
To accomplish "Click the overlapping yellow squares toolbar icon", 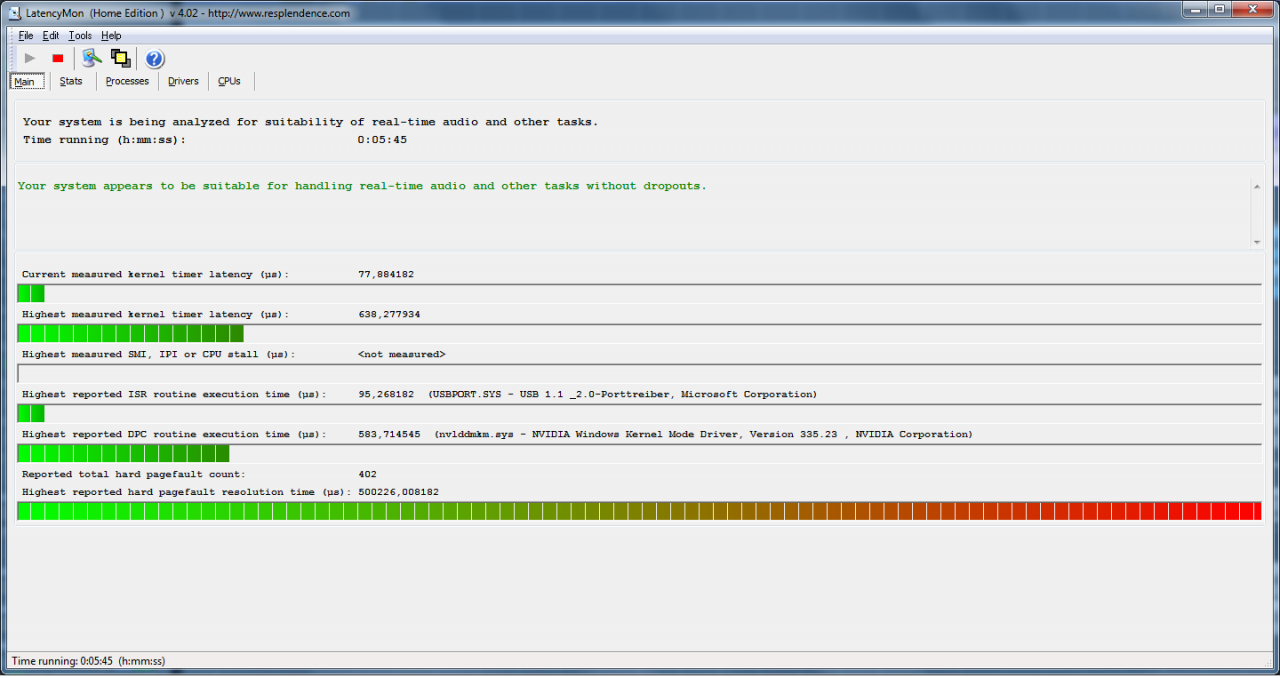I will (121, 59).
